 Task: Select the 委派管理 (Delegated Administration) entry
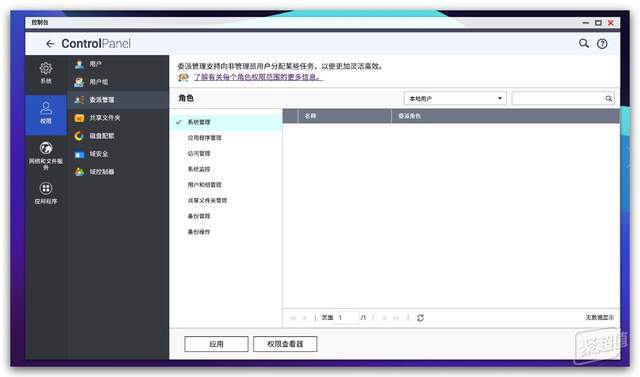[118, 100]
